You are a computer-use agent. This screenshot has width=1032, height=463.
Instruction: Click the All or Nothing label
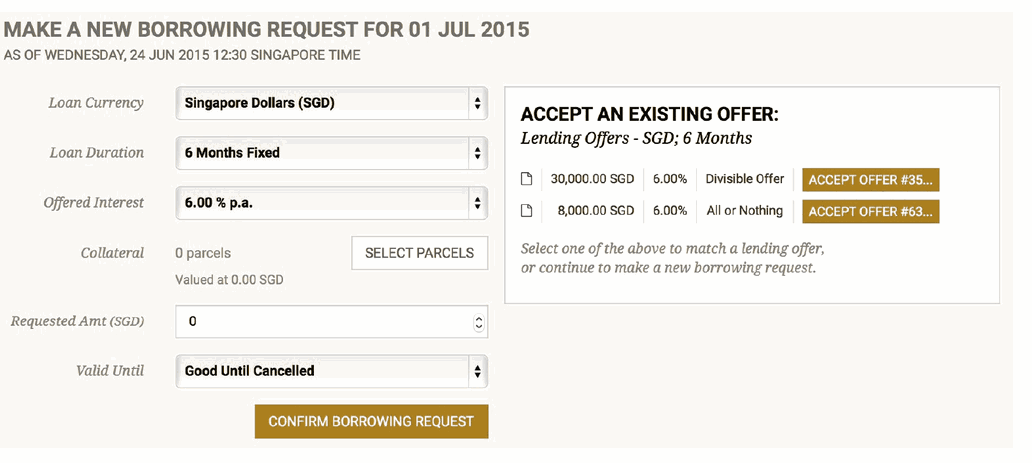744,211
